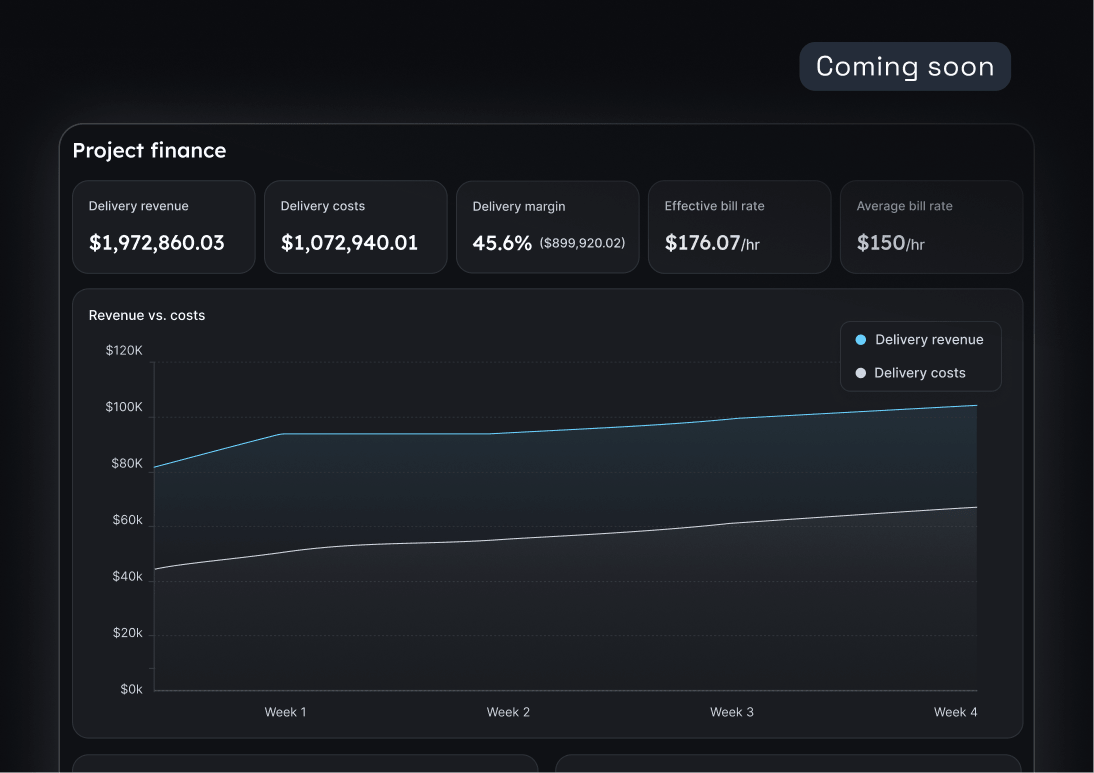Toggle the Delivery costs series in the legend

[x=915, y=372]
